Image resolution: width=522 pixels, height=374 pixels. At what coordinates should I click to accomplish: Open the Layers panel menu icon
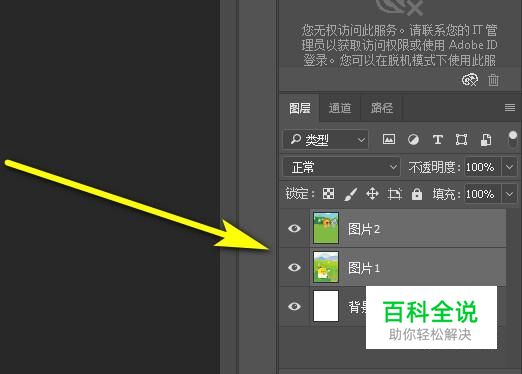[510, 107]
